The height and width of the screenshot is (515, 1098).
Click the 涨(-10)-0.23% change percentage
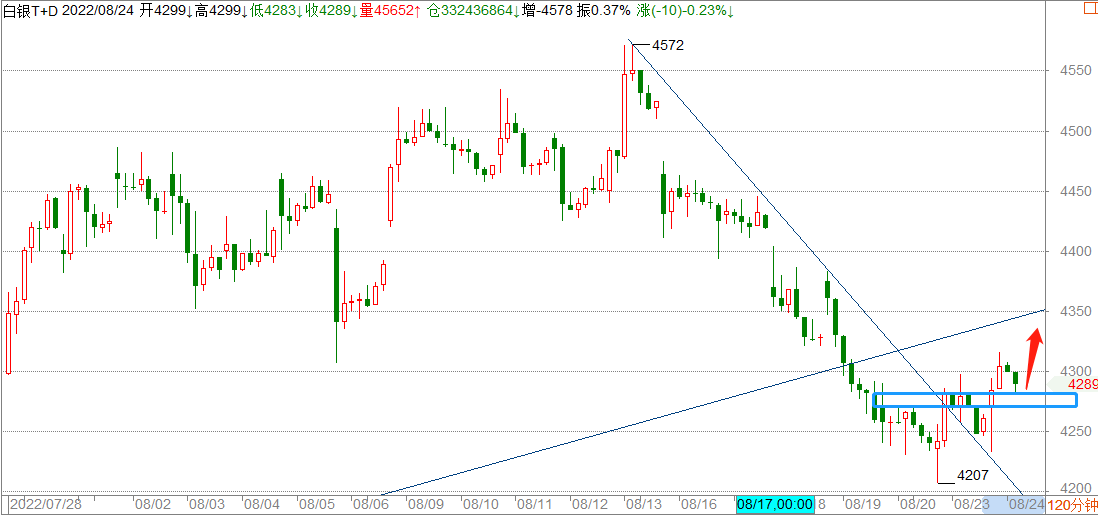coord(683,10)
